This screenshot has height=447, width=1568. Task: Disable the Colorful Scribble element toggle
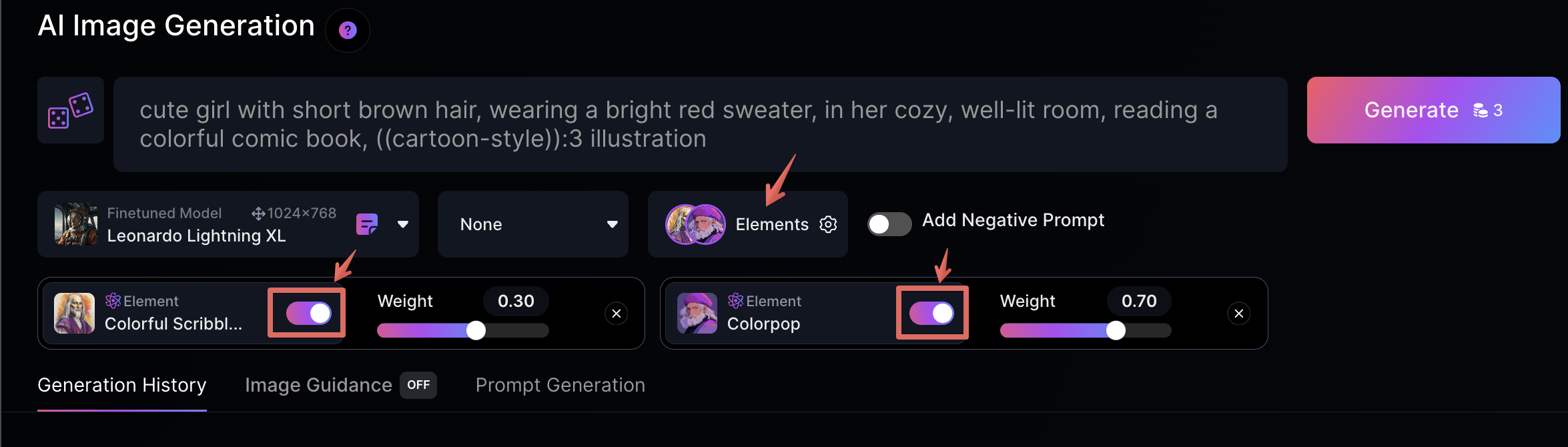[308, 313]
